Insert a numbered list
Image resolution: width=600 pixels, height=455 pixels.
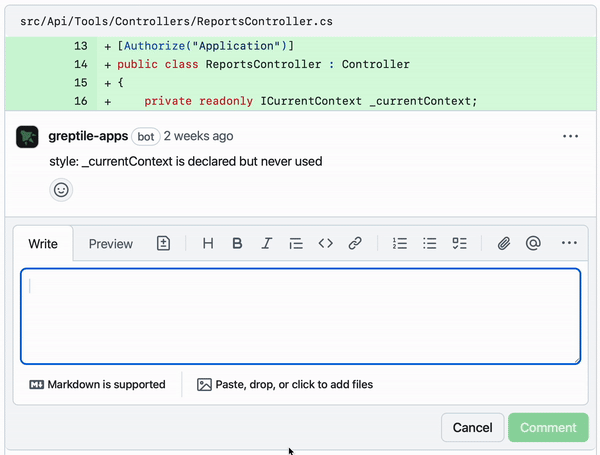coord(400,243)
